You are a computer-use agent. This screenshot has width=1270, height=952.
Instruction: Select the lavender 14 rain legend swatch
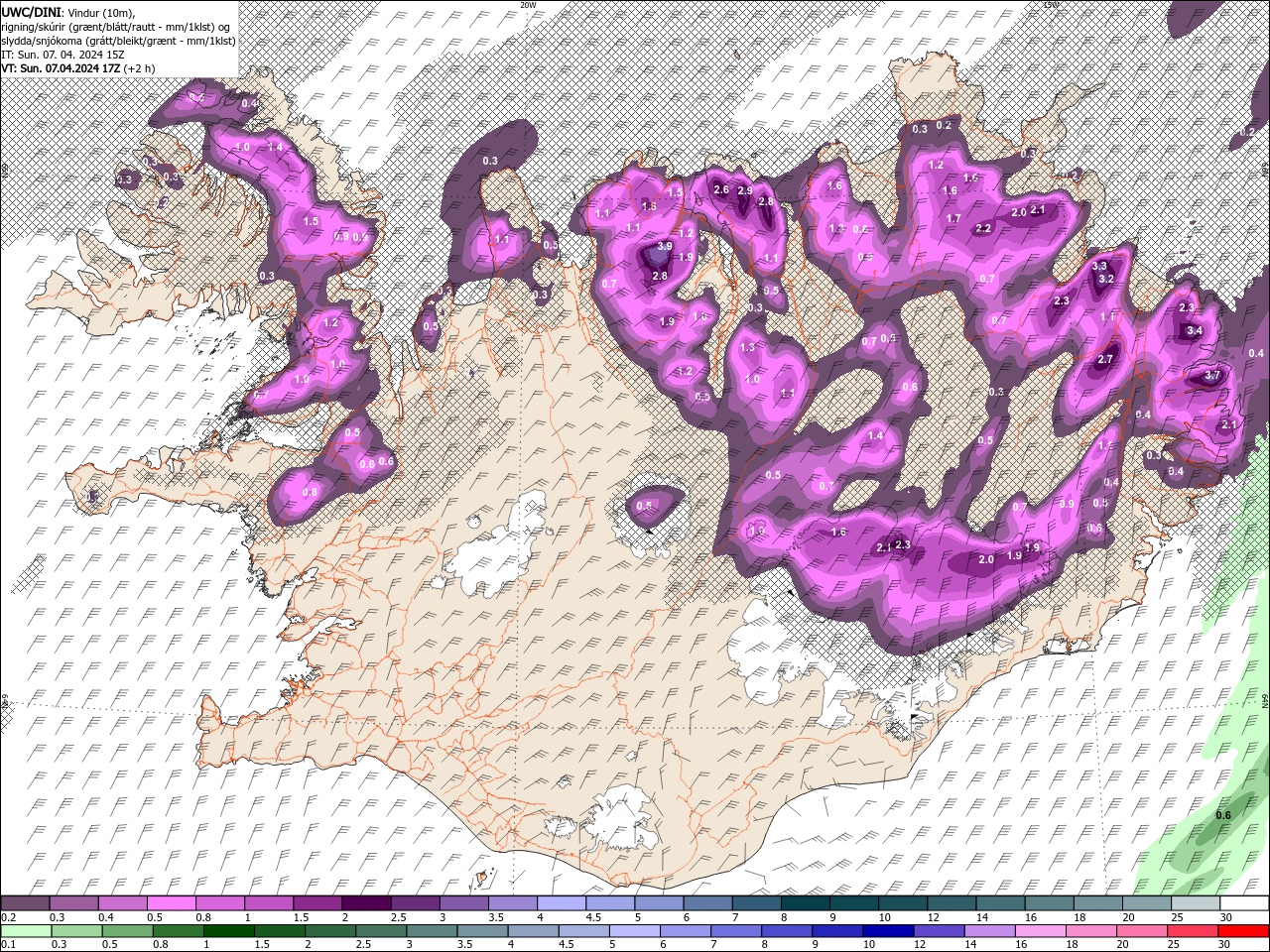(989, 931)
